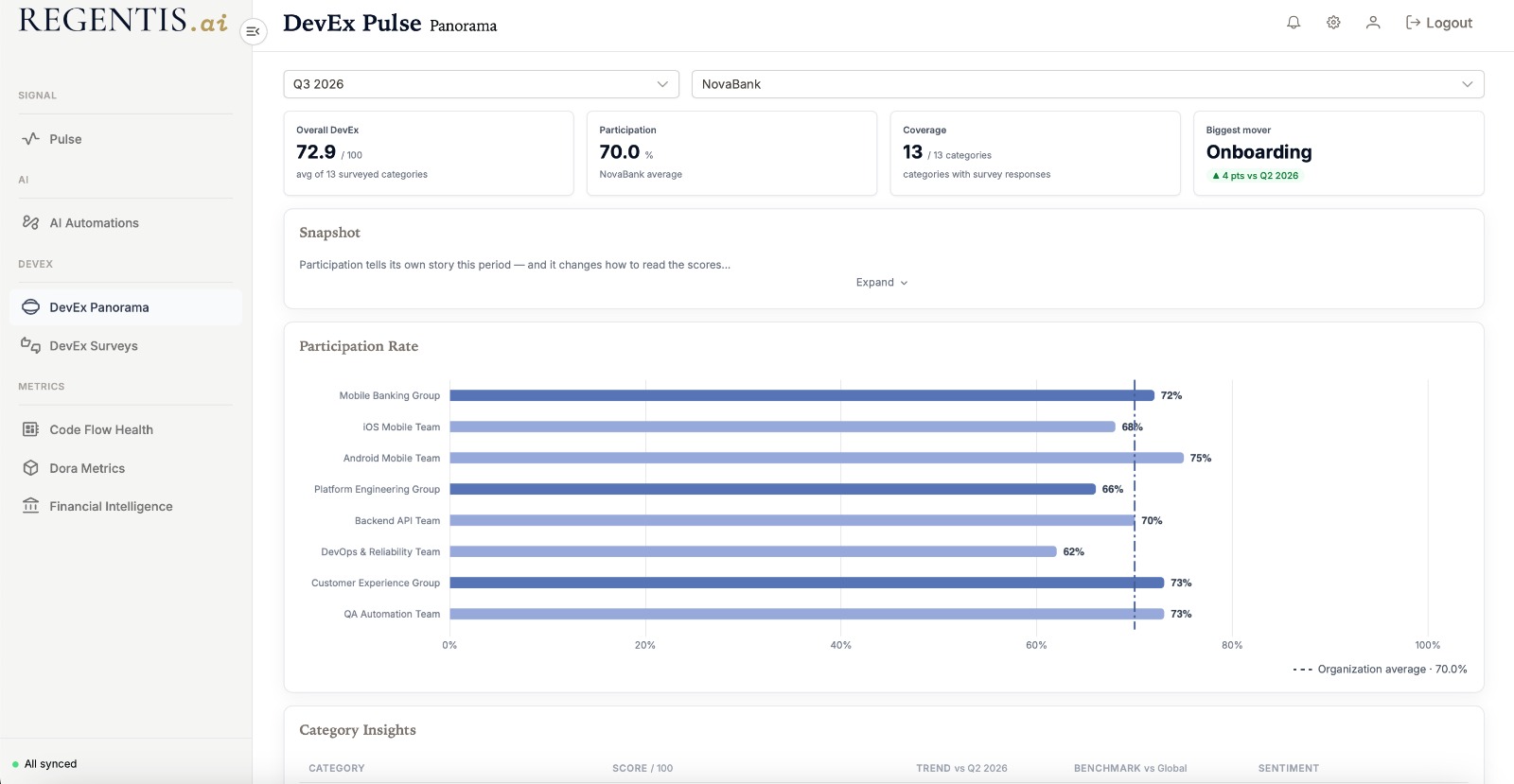Click the Overall DevEx 72.9 card

click(x=429, y=153)
